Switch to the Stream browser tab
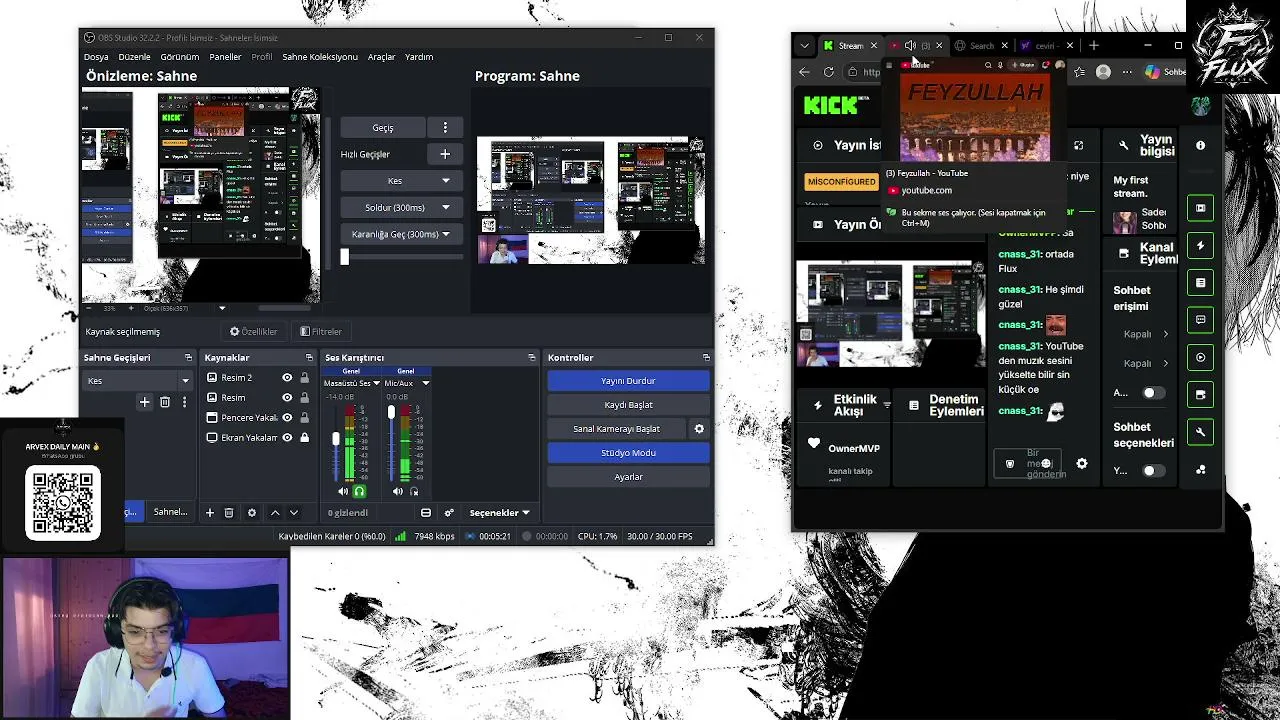The image size is (1280, 720). click(x=851, y=46)
